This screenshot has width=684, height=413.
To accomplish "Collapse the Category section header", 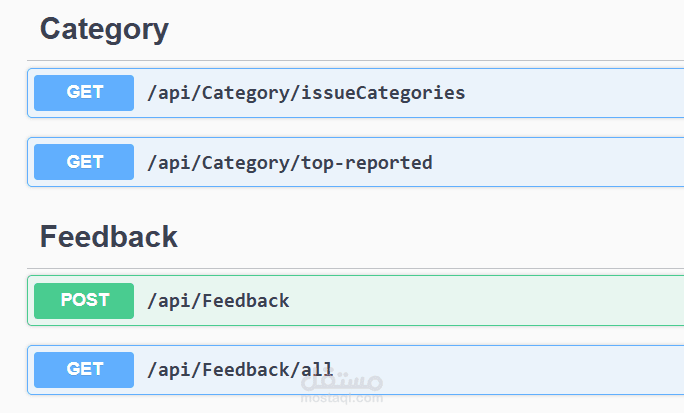I will click(104, 30).
